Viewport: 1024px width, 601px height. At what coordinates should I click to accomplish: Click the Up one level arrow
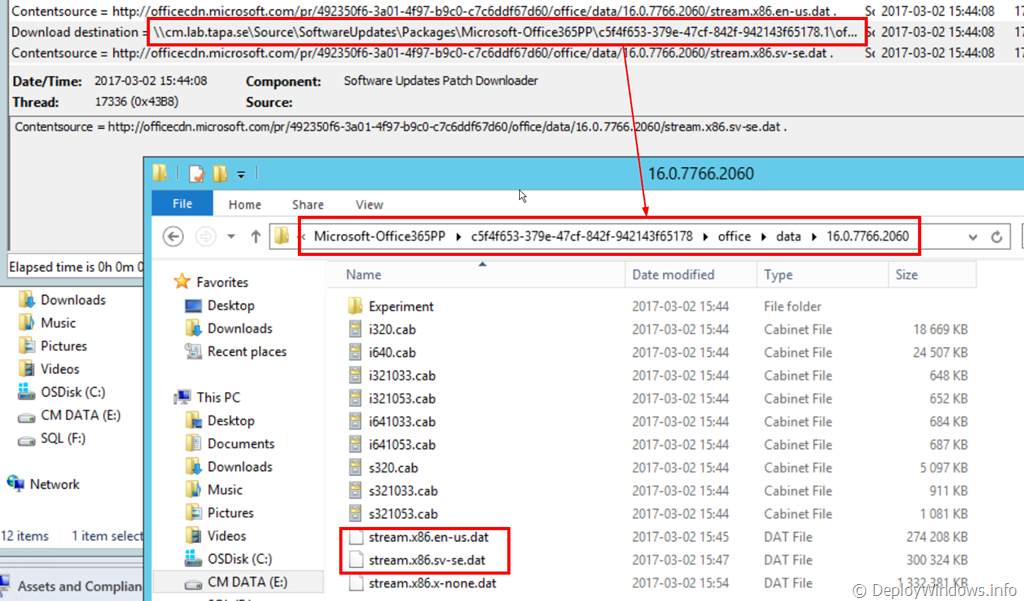click(256, 237)
